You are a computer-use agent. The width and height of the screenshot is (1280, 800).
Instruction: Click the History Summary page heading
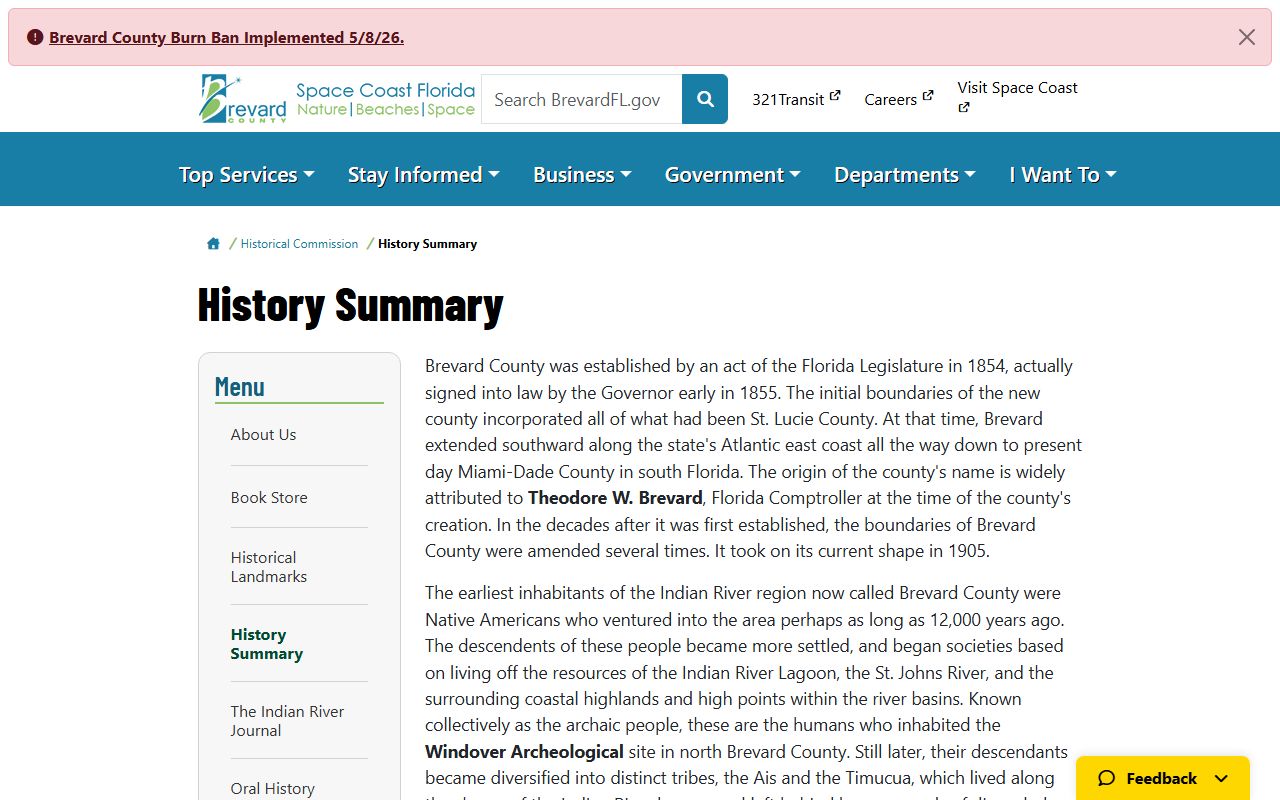tap(350, 305)
